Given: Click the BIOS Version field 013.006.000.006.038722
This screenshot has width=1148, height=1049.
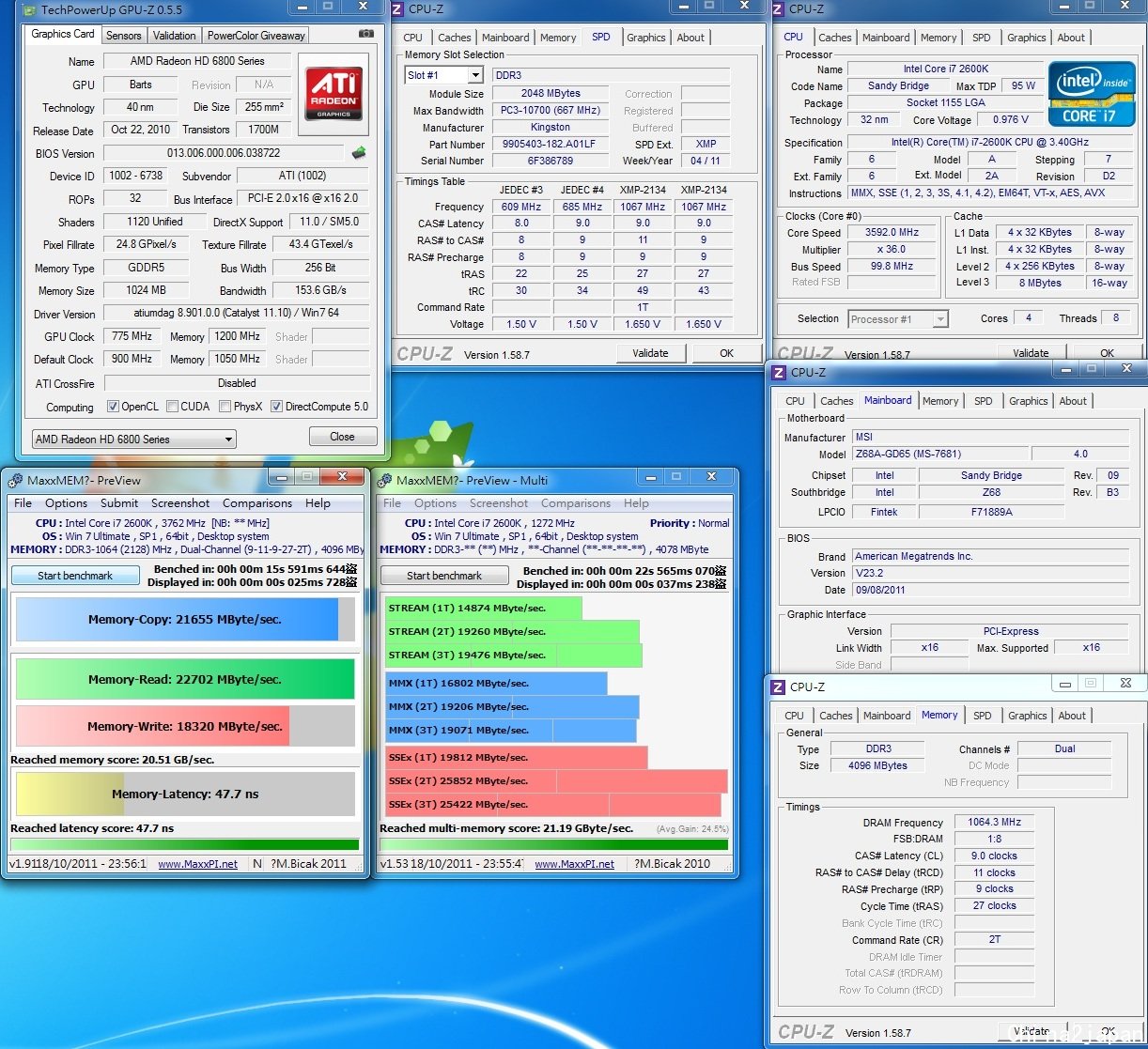Looking at the screenshot, I should [224, 153].
